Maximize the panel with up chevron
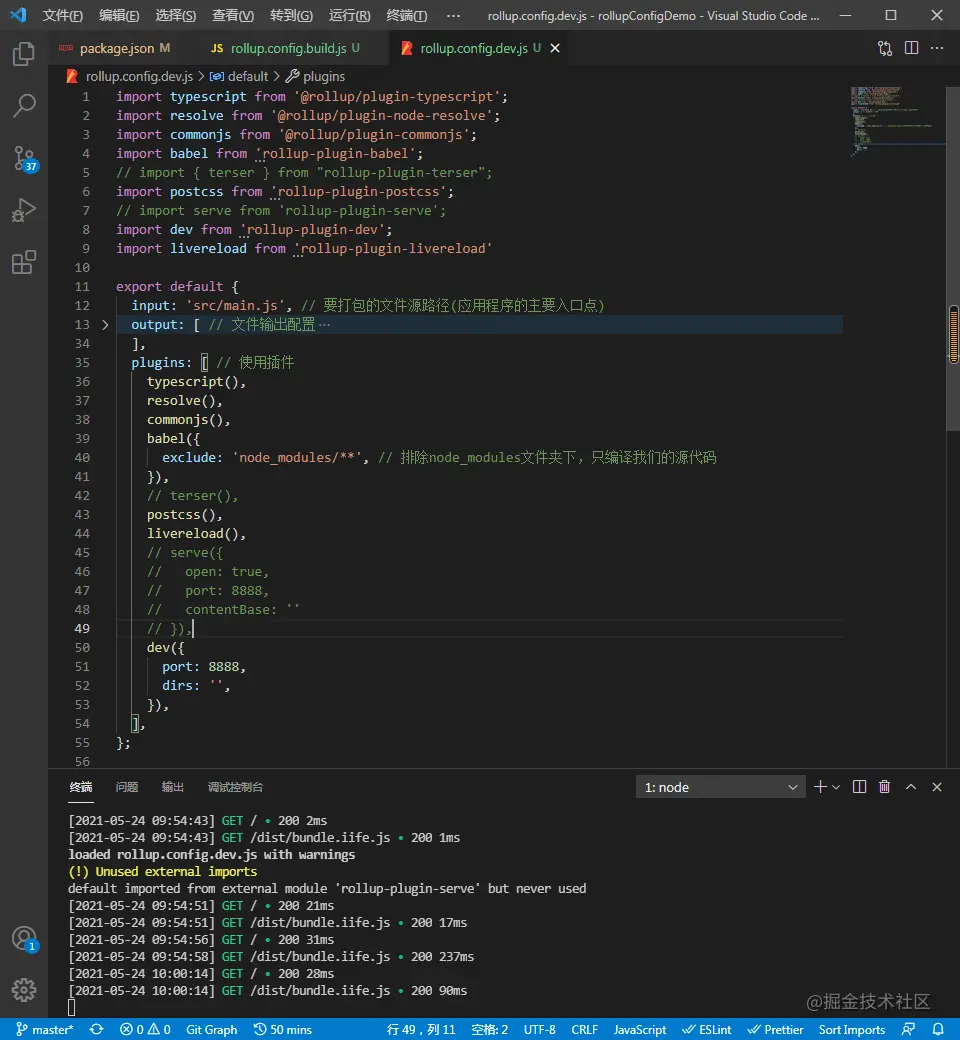The width and height of the screenshot is (960, 1040). pos(911,787)
